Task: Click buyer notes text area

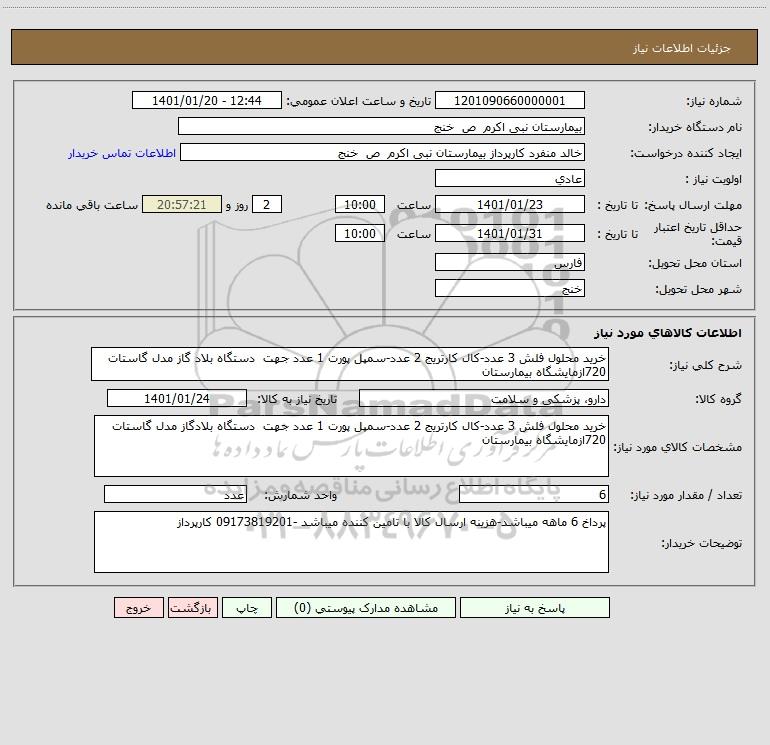Action: point(351,542)
